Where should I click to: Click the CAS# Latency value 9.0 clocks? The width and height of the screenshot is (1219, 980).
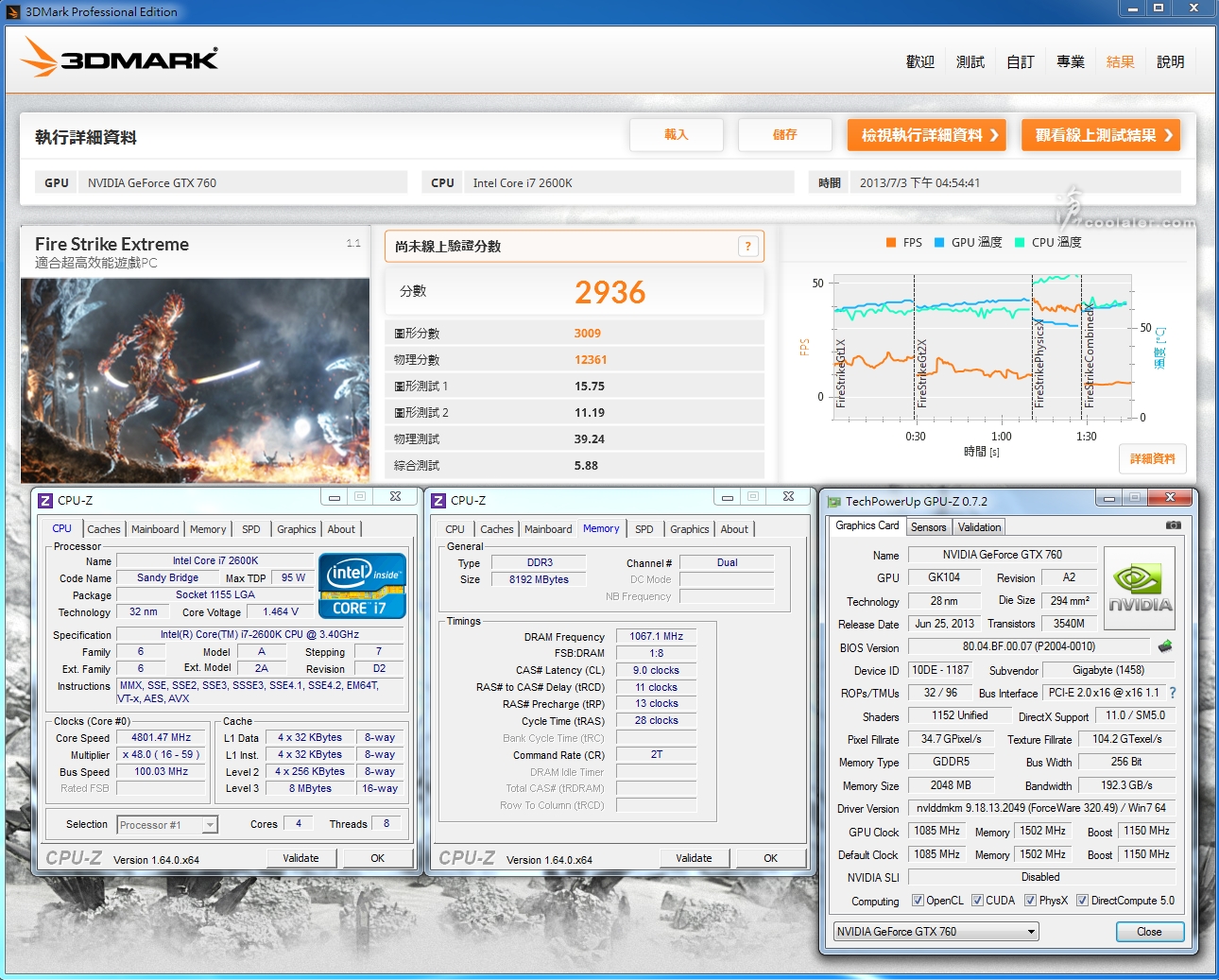657,671
